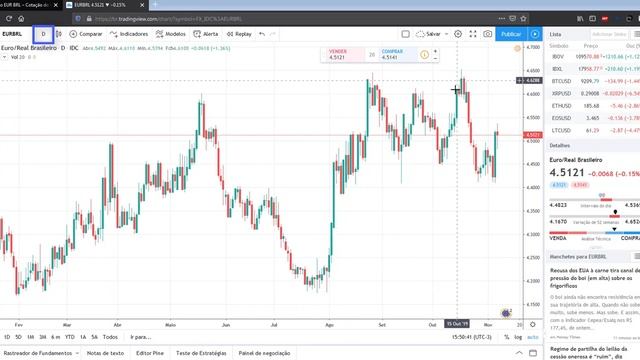Click the Publicar button

(x=511, y=34)
